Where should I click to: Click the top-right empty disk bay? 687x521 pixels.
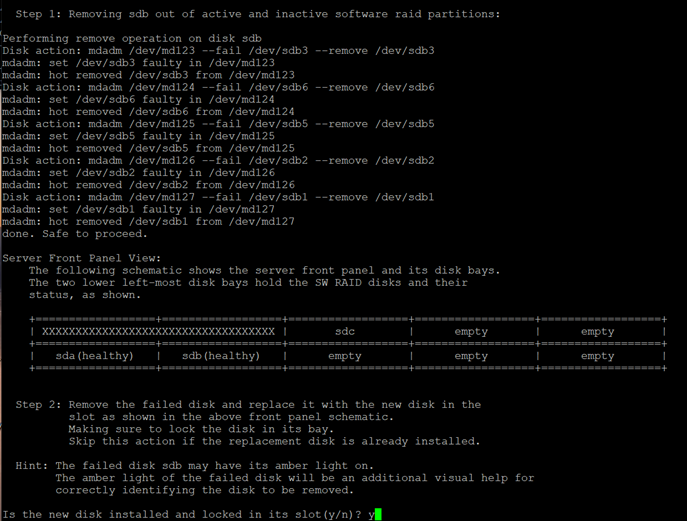click(x=597, y=331)
